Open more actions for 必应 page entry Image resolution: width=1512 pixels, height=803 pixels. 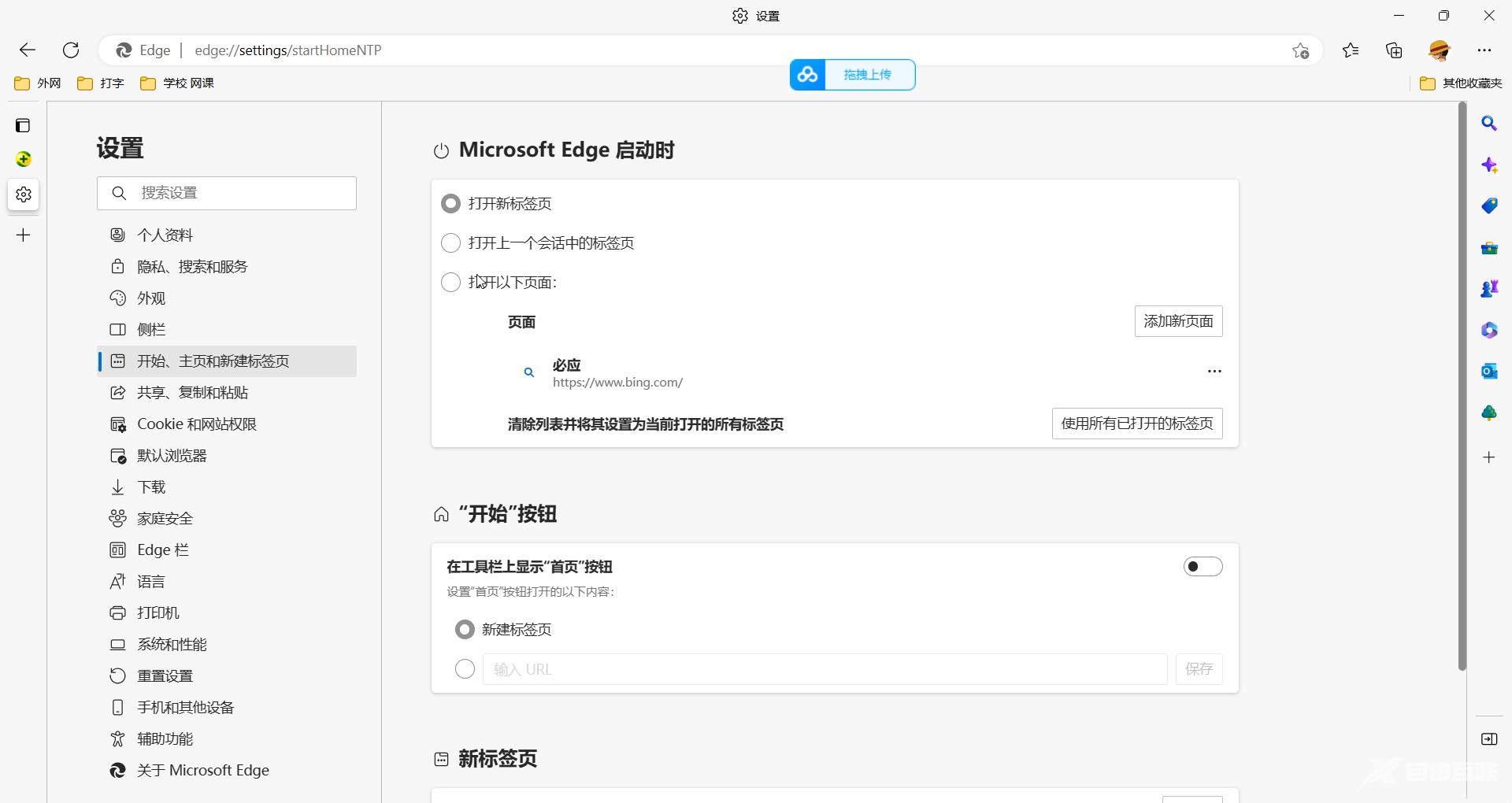pos(1214,372)
